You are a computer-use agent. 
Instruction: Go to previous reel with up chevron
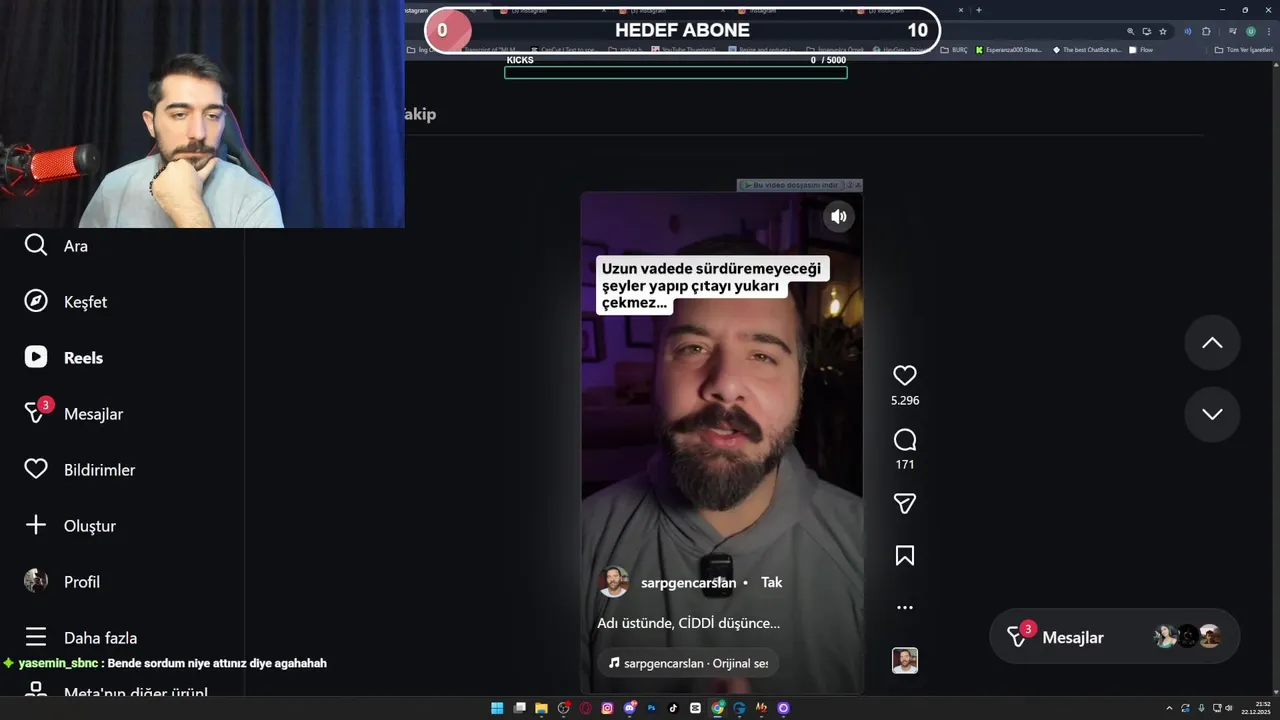point(1212,343)
